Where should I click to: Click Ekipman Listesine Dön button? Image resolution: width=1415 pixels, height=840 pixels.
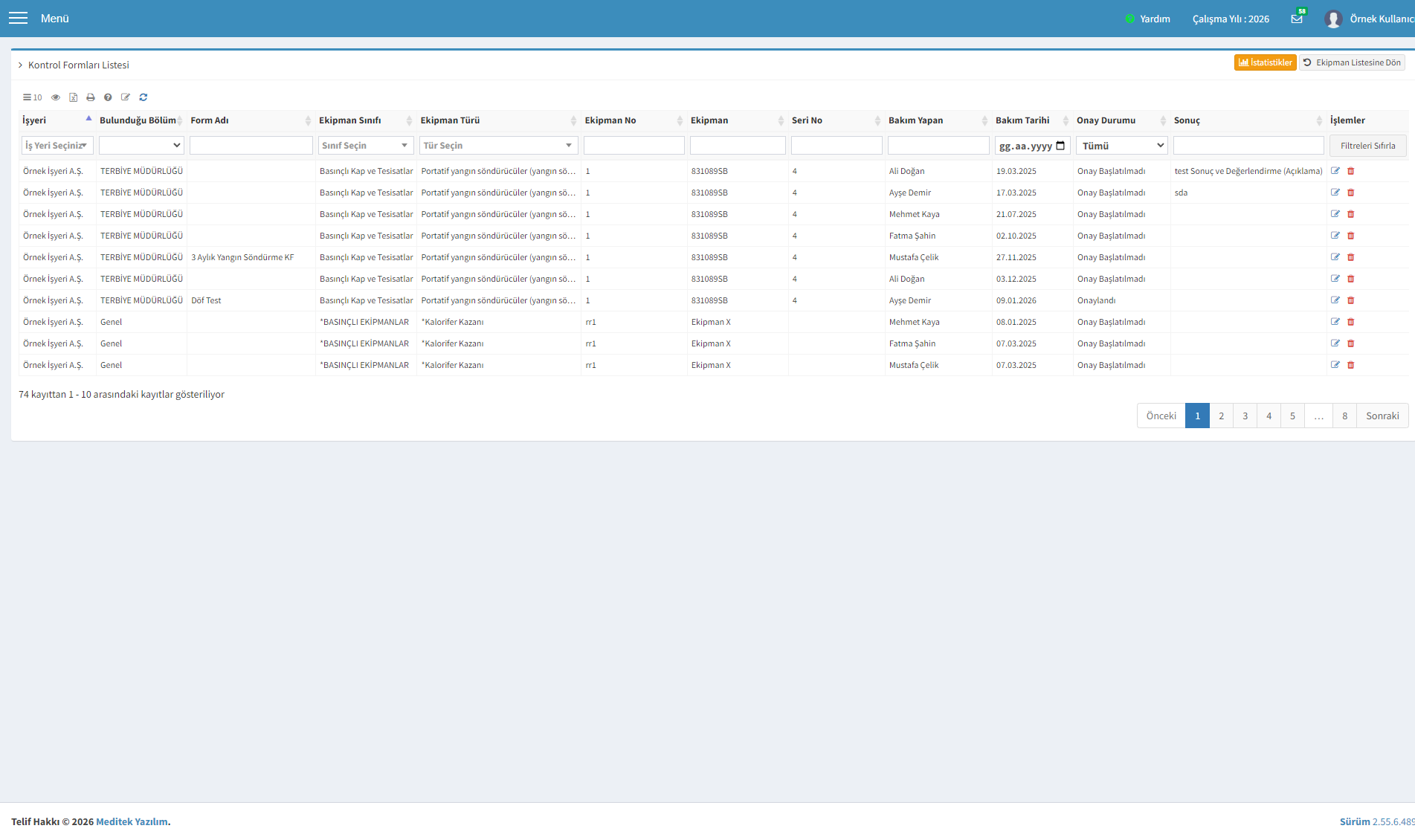point(1352,62)
